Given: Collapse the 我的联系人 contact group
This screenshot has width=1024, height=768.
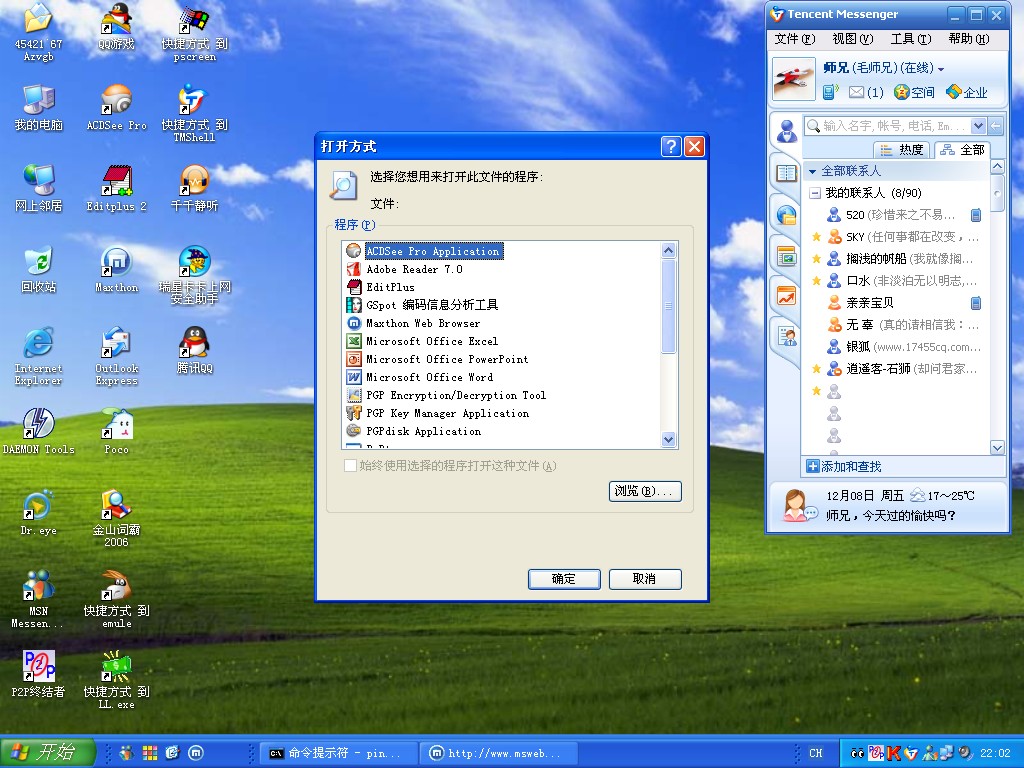Looking at the screenshot, I should tap(815, 193).
